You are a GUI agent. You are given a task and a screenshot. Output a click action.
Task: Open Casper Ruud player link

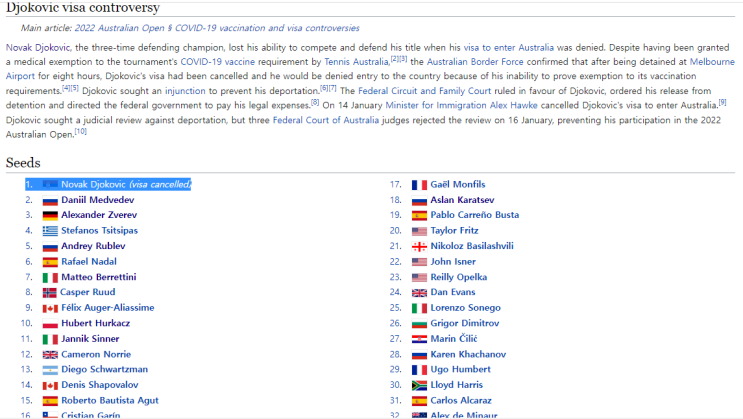tap(88, 292)
